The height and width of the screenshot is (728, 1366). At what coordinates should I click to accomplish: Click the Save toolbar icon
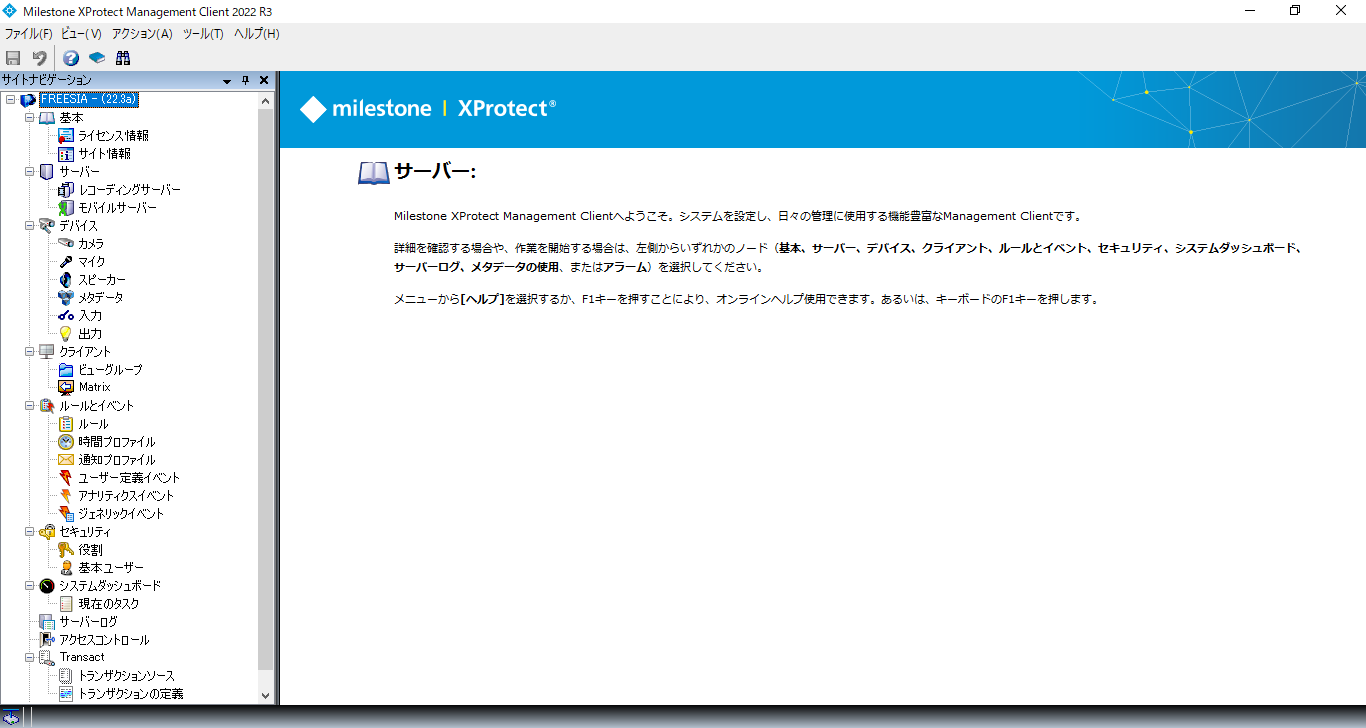point(13,58)
